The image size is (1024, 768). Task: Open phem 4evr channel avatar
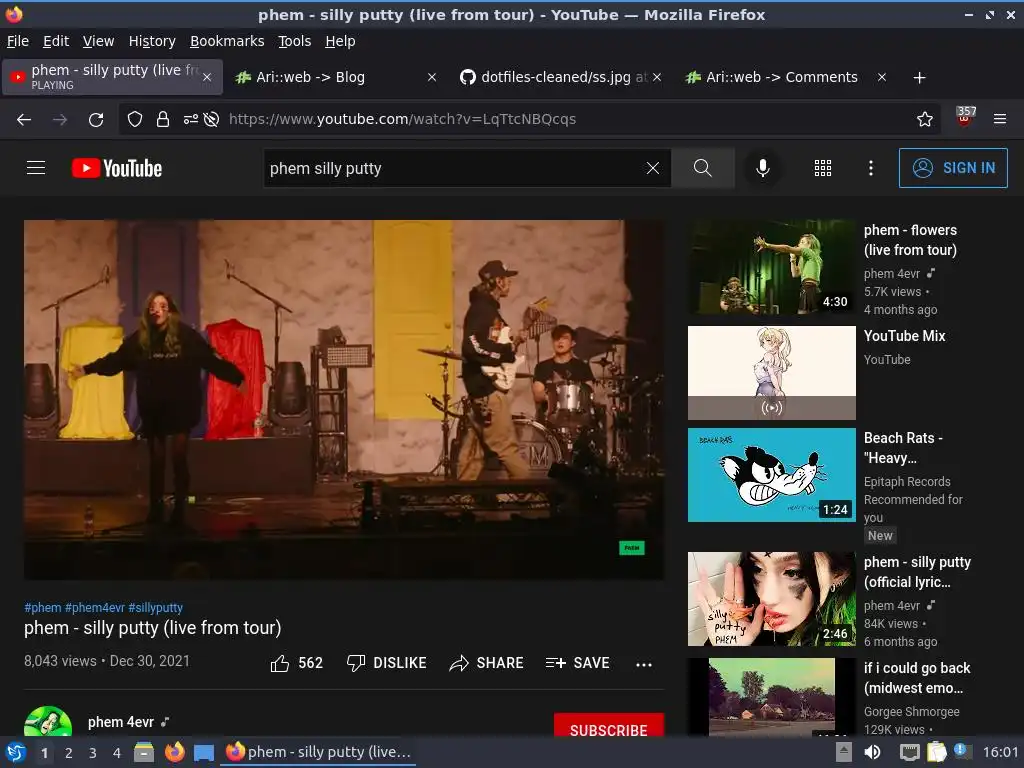[x=48, y=721]
